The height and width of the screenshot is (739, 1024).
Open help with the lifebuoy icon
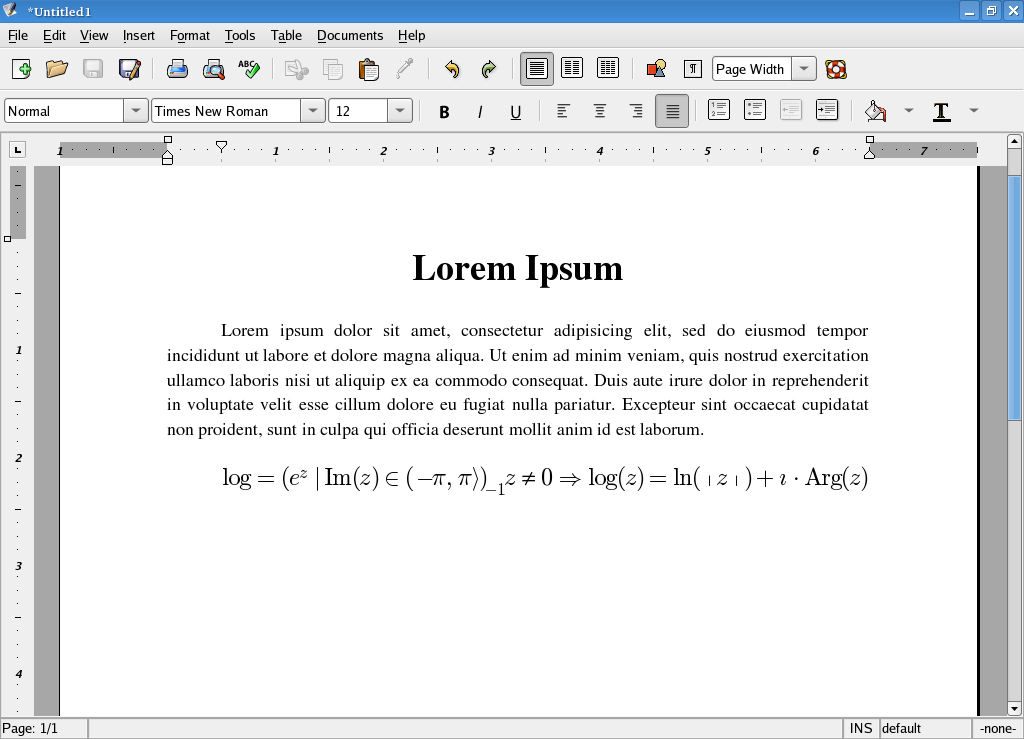[836, 69]
